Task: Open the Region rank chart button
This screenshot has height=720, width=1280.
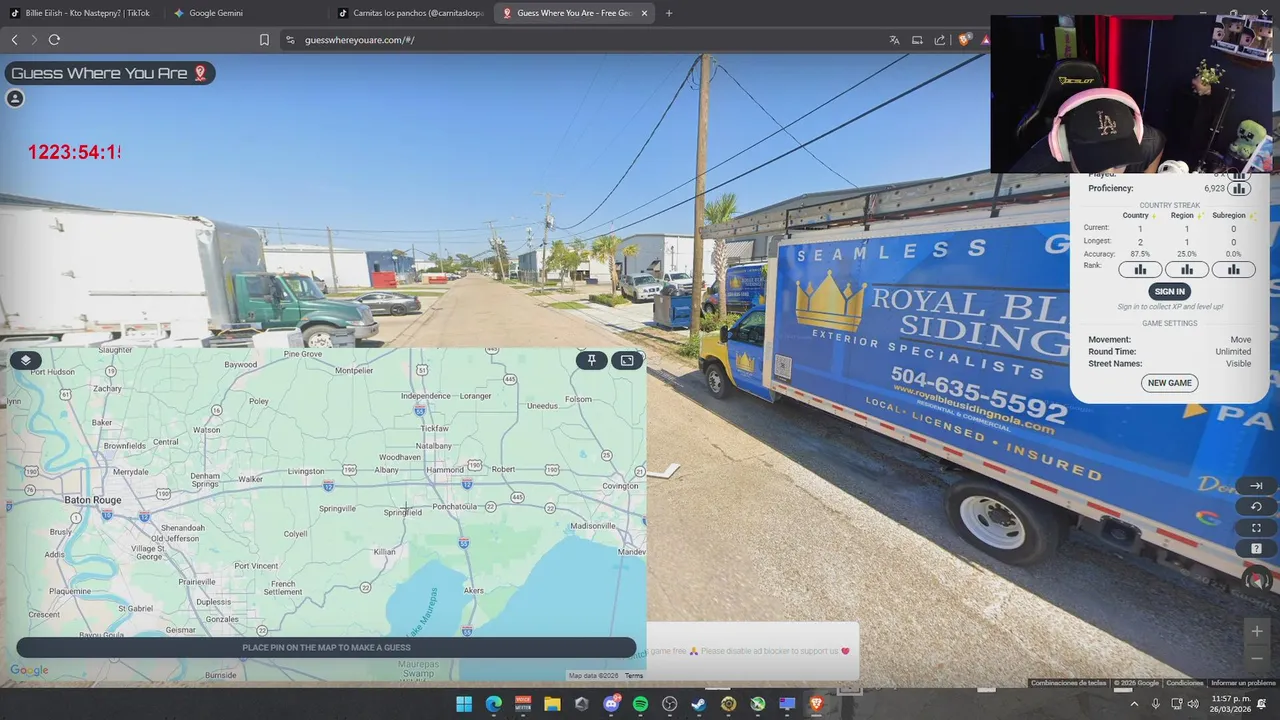Action: (x=1187, y=269)
